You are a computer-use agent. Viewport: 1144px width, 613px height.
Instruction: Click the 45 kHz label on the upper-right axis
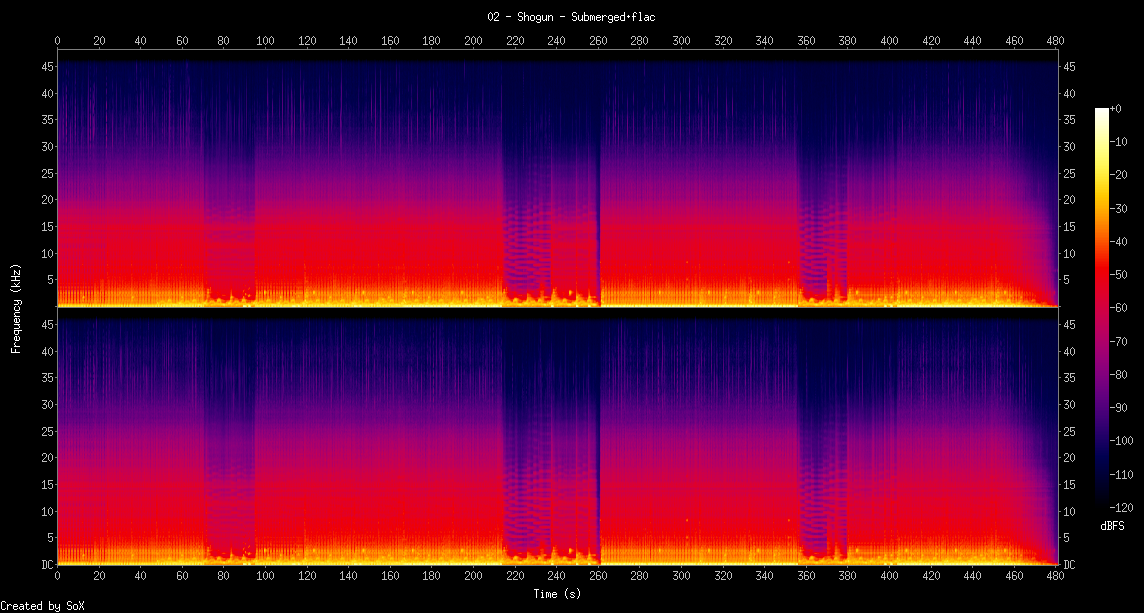1069,67
